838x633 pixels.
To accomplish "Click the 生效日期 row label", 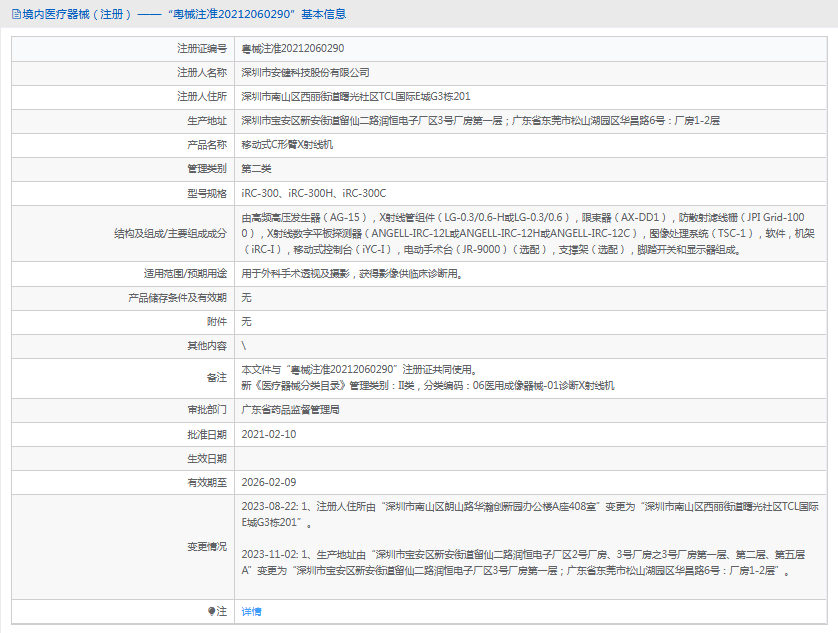I will tap(207, 459).
